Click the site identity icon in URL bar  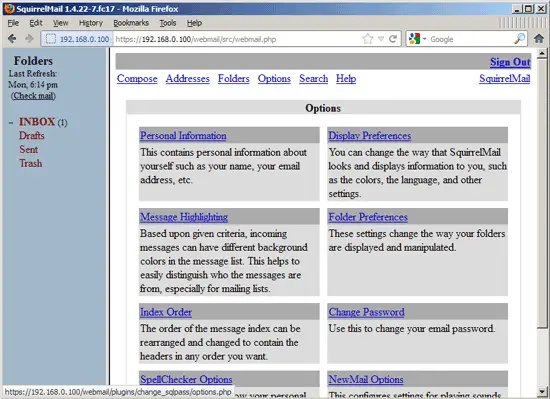pyautogui.click(x=51, y=39)
